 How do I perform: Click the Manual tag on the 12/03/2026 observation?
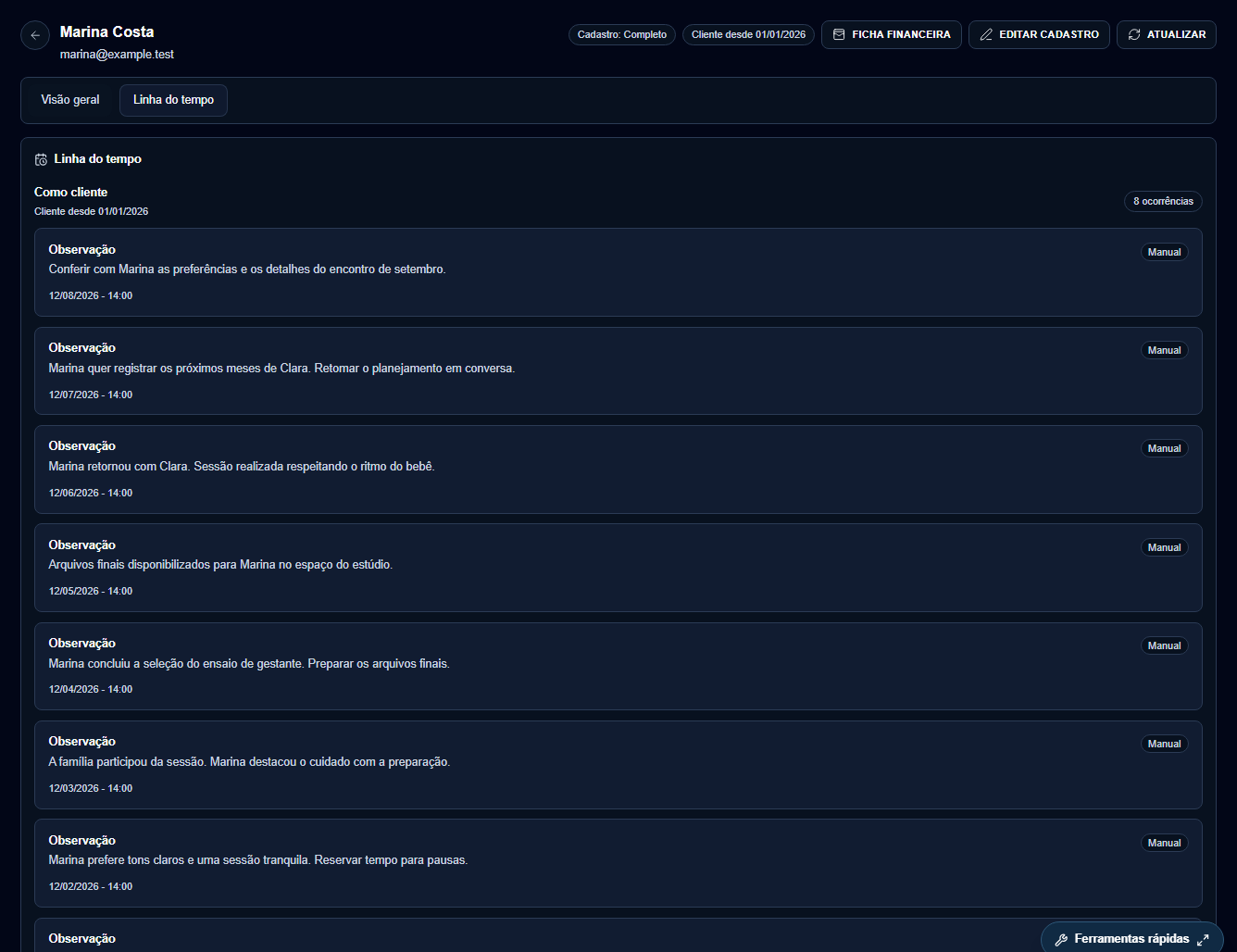click(1164, 744)
